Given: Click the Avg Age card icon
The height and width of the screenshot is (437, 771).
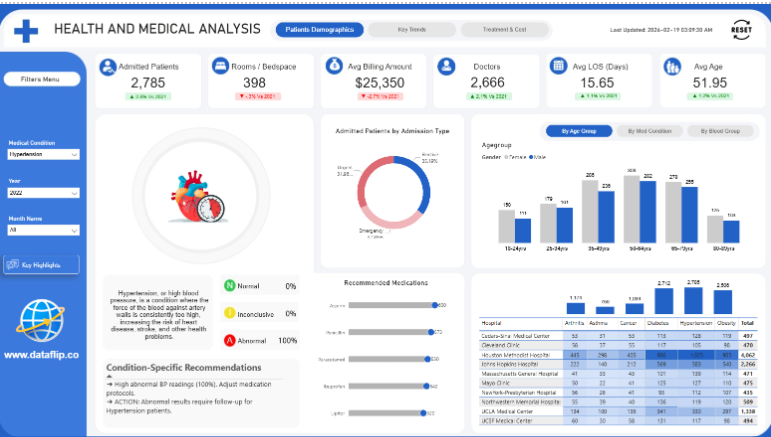Looking at the screenshot, I should click(673, 66).
